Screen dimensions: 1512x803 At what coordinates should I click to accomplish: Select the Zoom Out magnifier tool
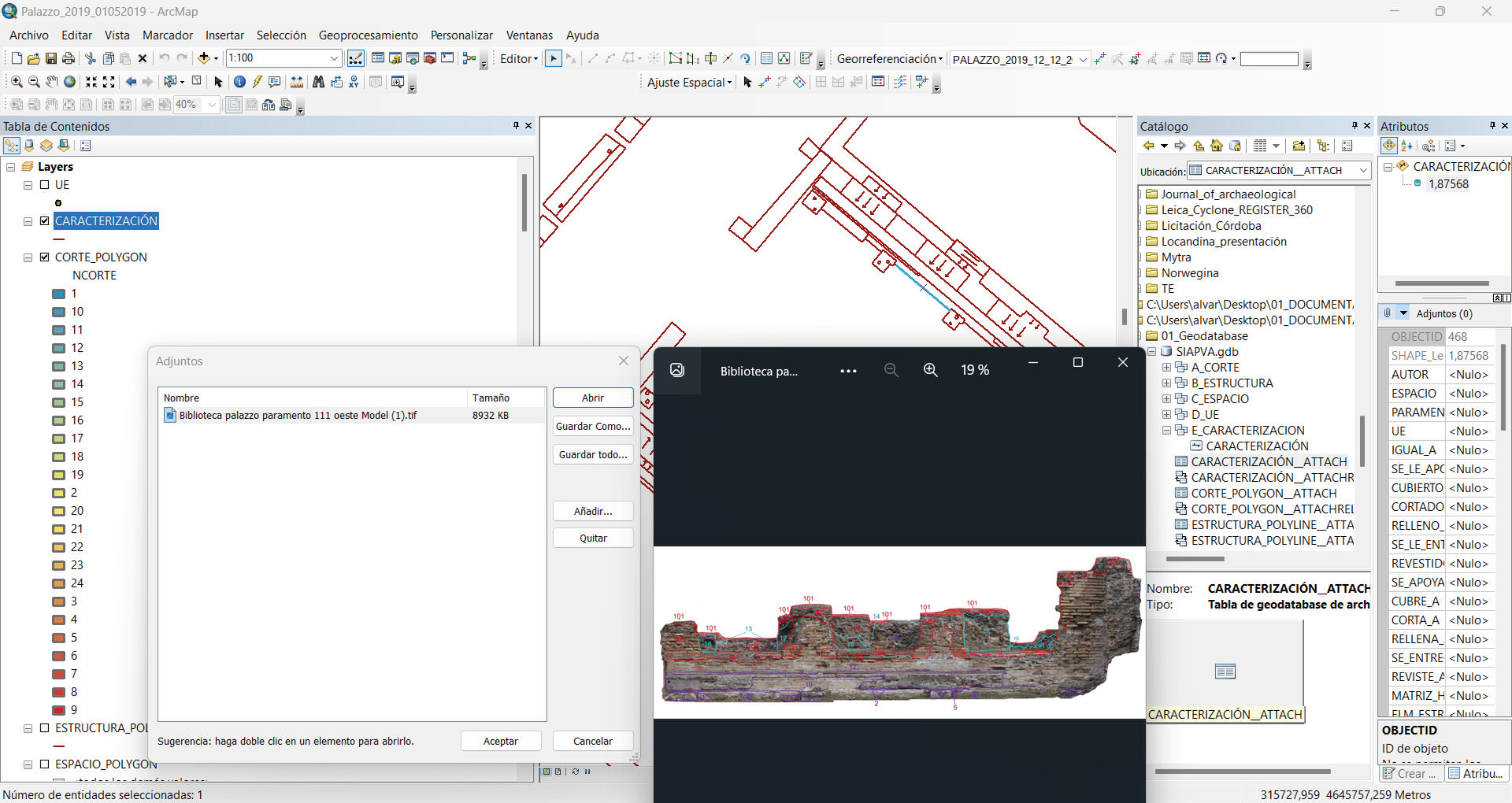tap(34, 82)
